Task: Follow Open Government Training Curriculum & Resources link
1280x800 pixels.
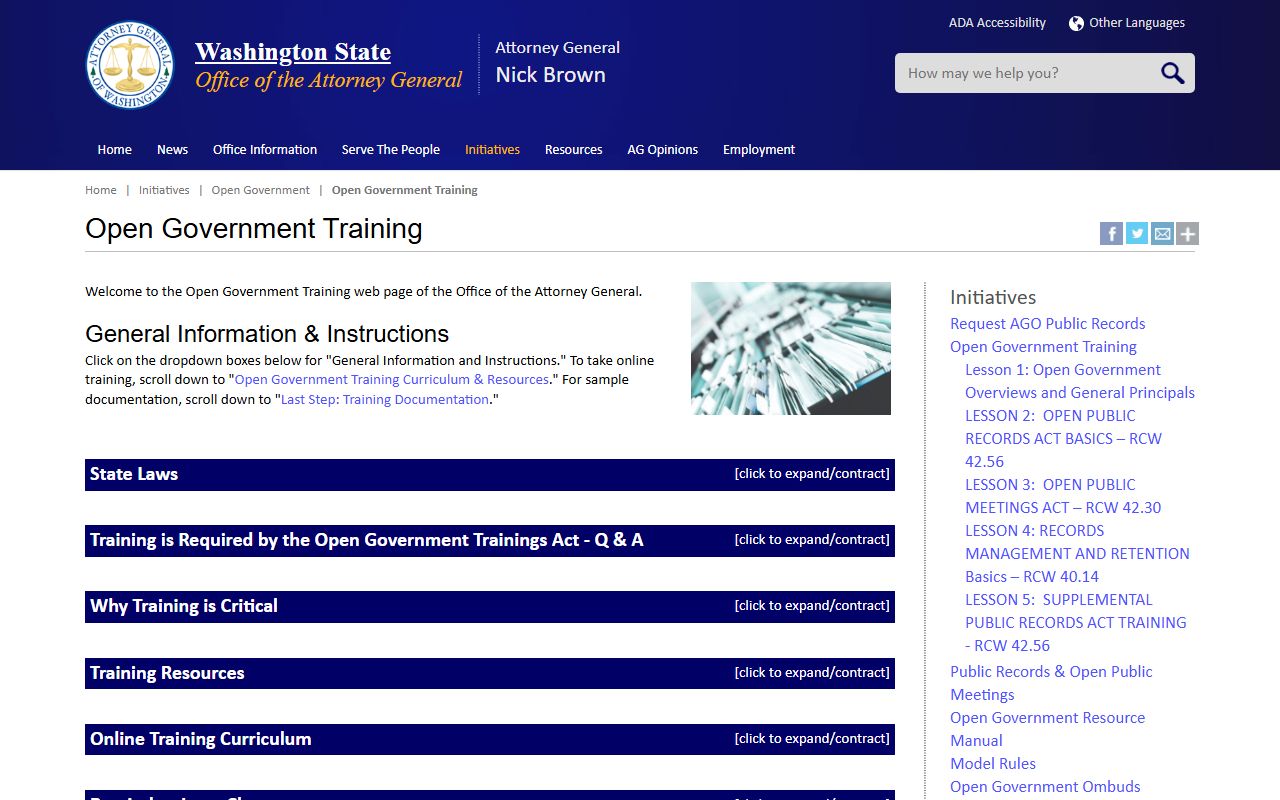Action: [x=392, y=380]
